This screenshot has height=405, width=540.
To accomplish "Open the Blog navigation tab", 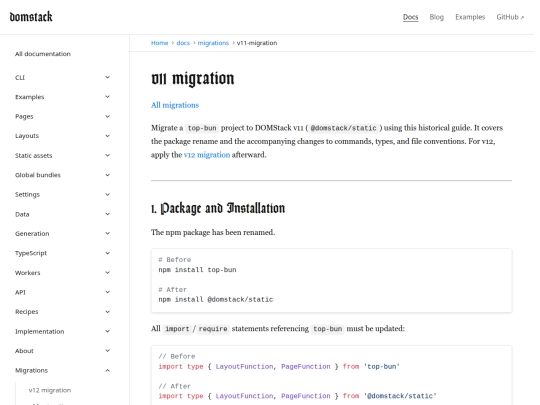I will tap(437, 17).
